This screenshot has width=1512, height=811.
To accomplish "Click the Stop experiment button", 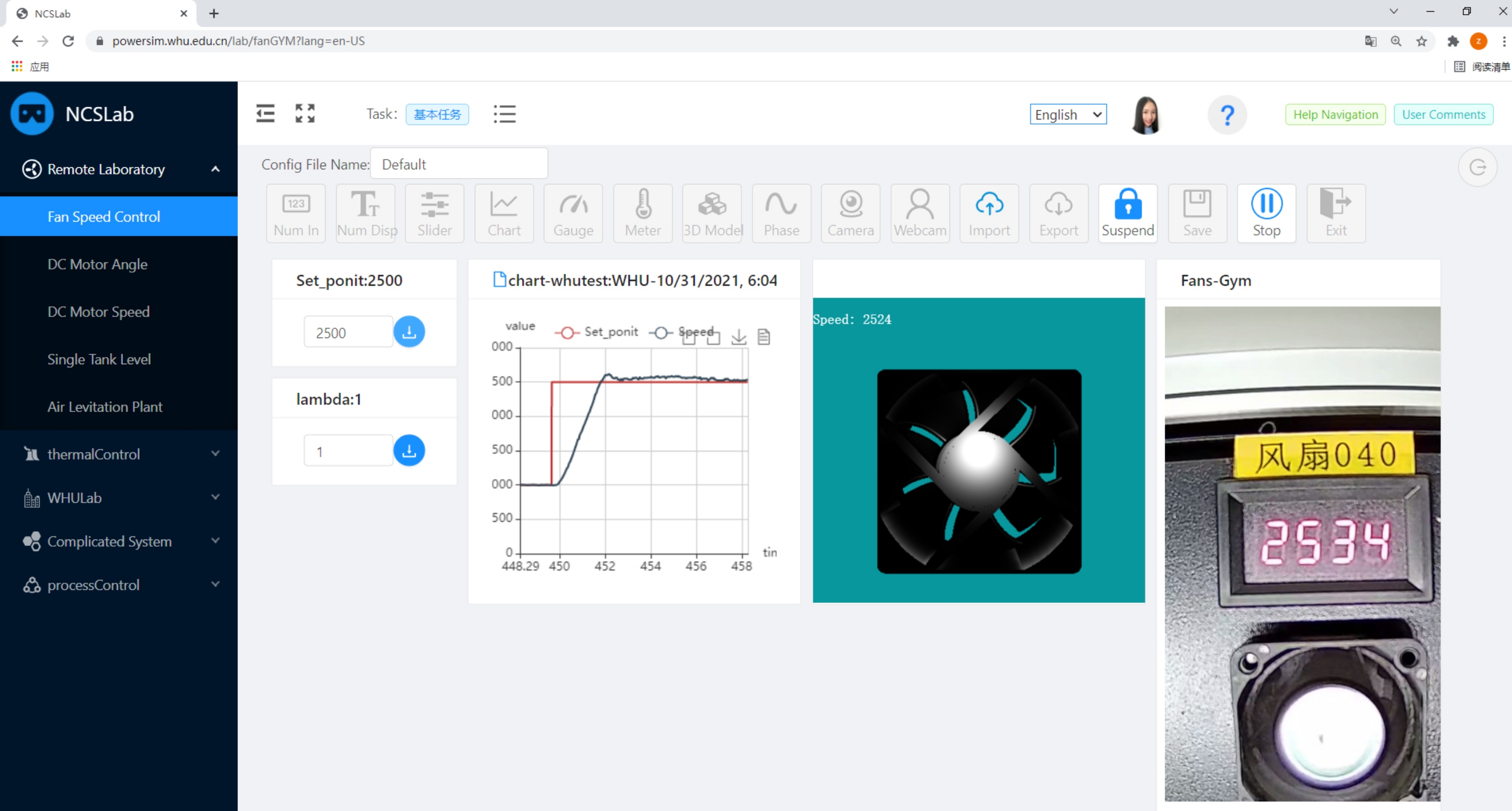I will (1266, 213).
